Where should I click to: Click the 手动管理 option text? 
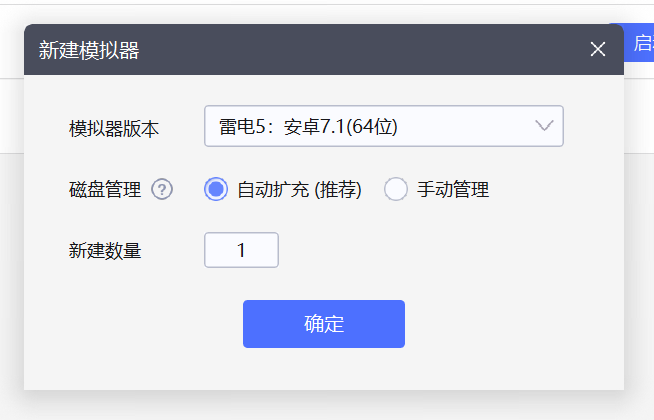click(x=453, y=189)
